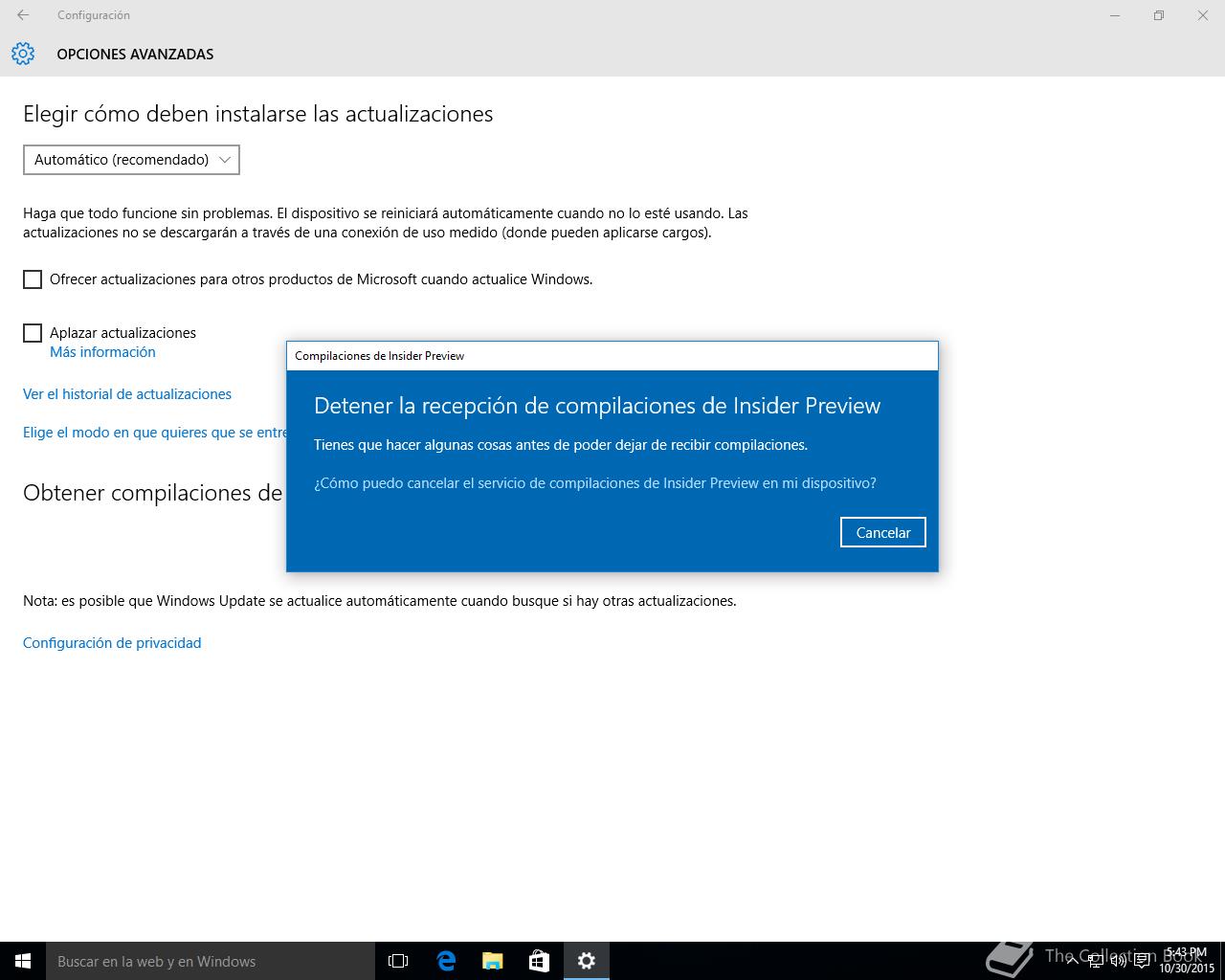
Task: Click the Detener la recepción de compilaciones heading
Action: pyautogui.click(x=597, y=406)
